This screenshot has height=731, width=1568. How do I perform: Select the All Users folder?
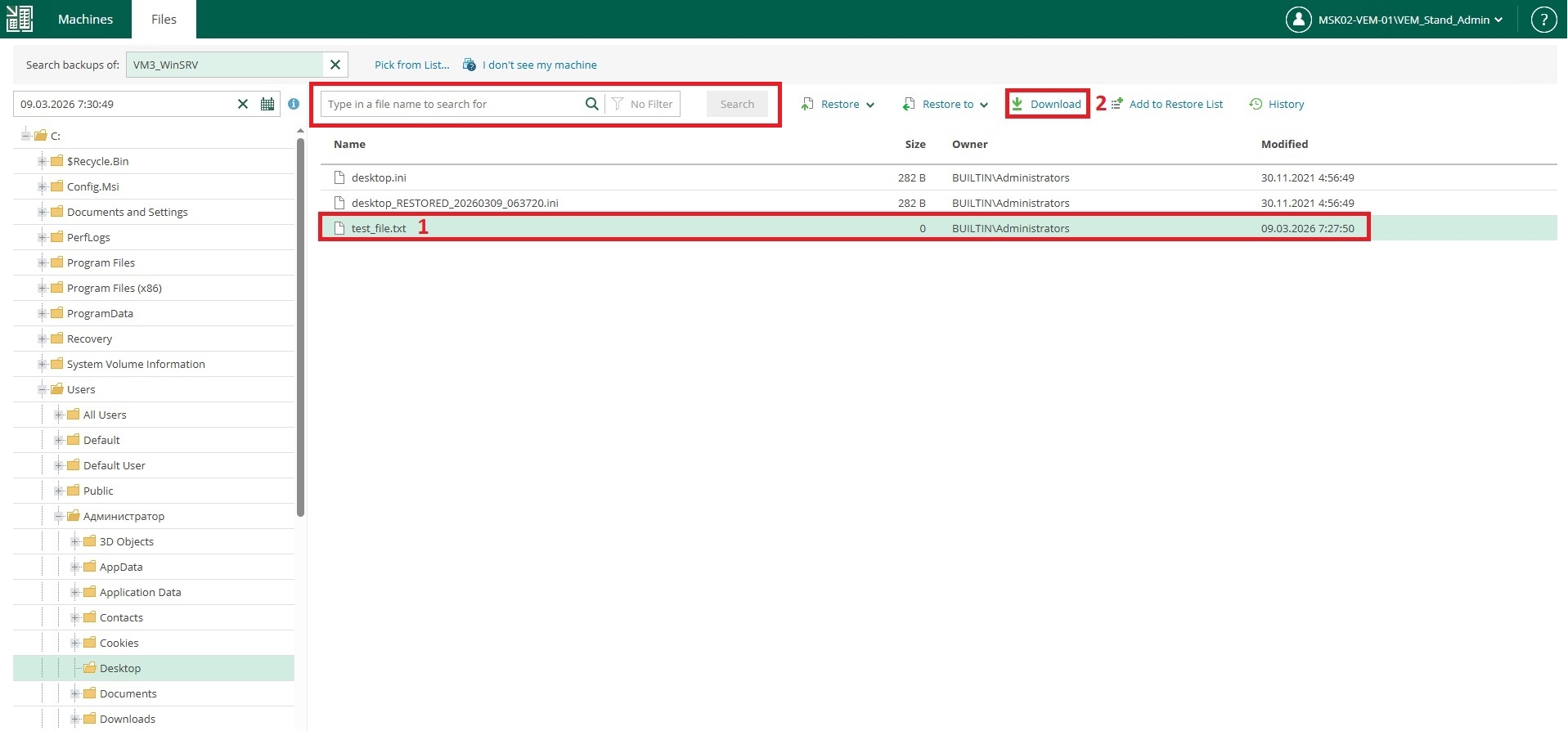[x=105, y=415]
